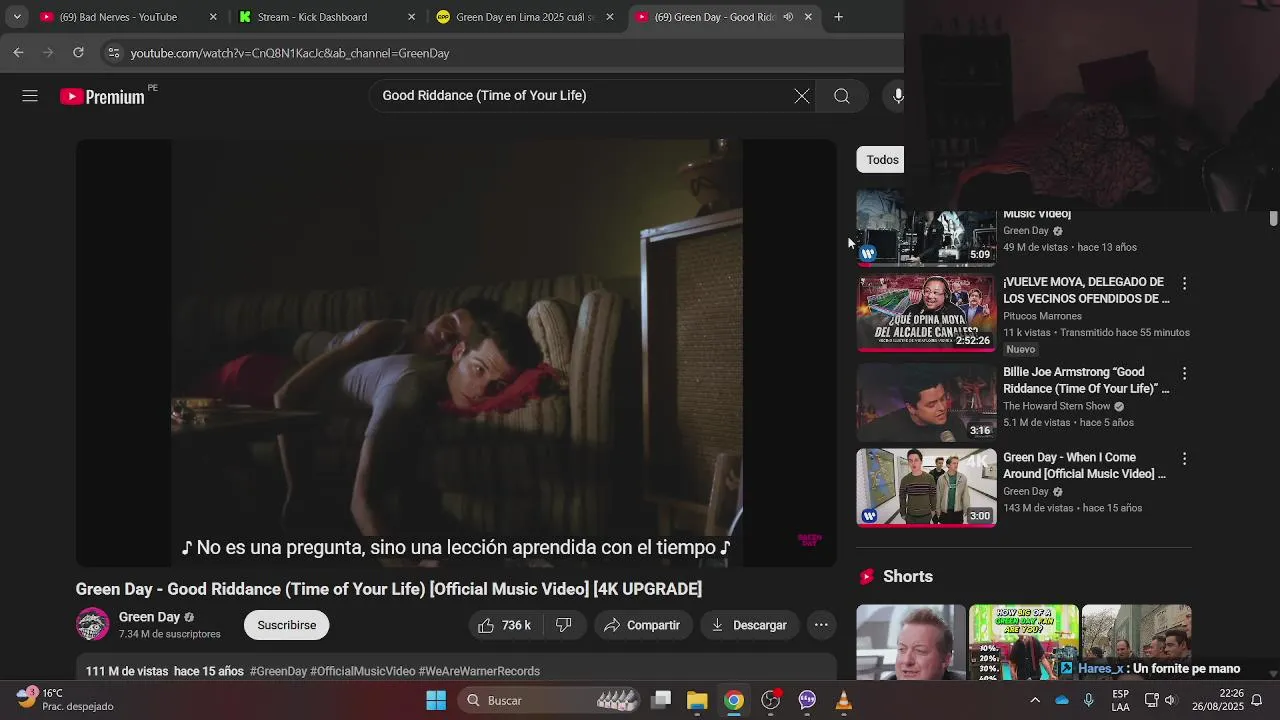1280x720 pixels.
Task: Dislike the video with thumbs down
Action: coord(564,625)
